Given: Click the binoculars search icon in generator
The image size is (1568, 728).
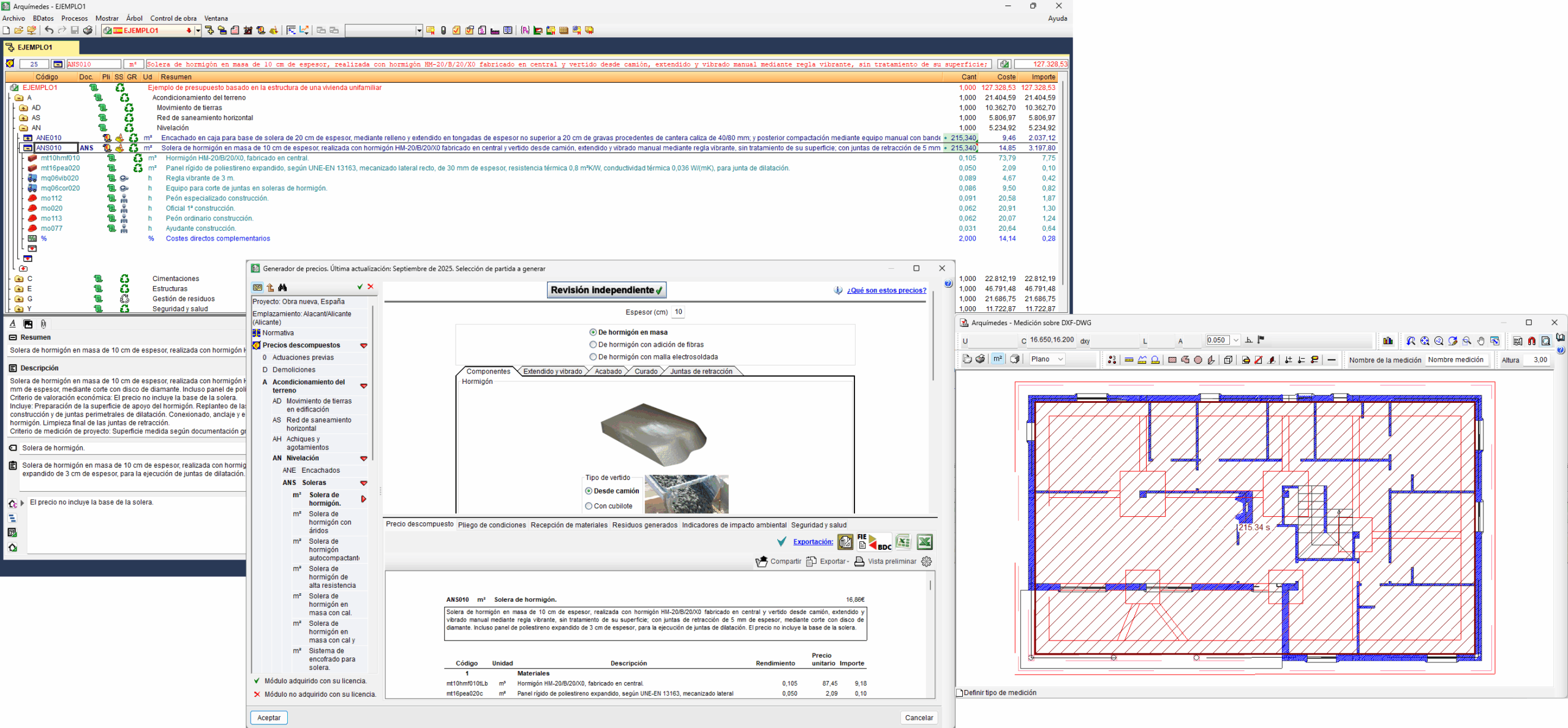Looking at the screenshot, I should pos(282,288).
